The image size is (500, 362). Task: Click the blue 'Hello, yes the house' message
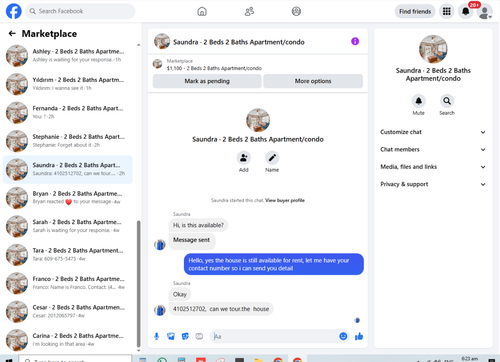274,264
